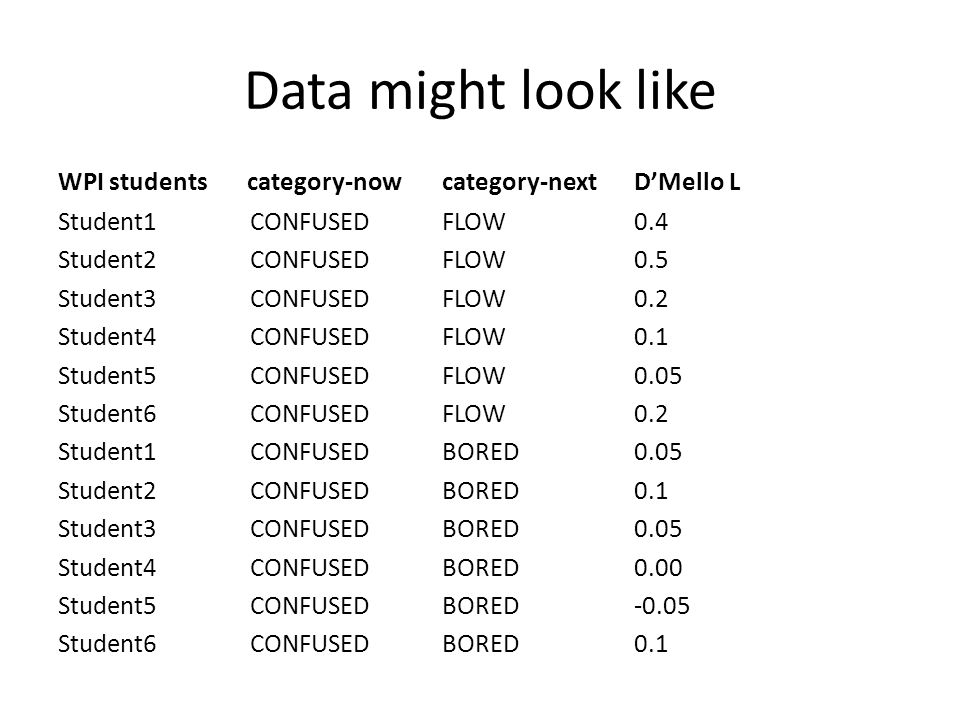Click FLOW in the first data row
The image size is (960, 720).
(474, 222)
